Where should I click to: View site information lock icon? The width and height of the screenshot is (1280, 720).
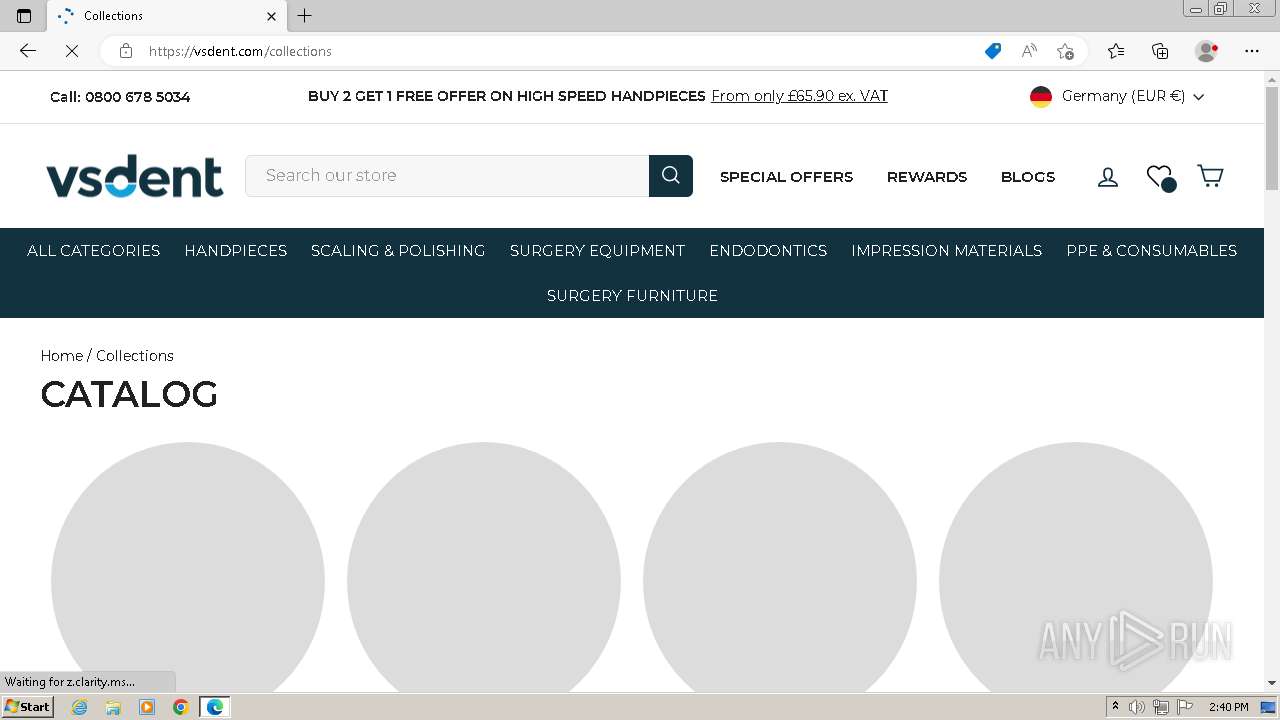(x=126, y=51)
